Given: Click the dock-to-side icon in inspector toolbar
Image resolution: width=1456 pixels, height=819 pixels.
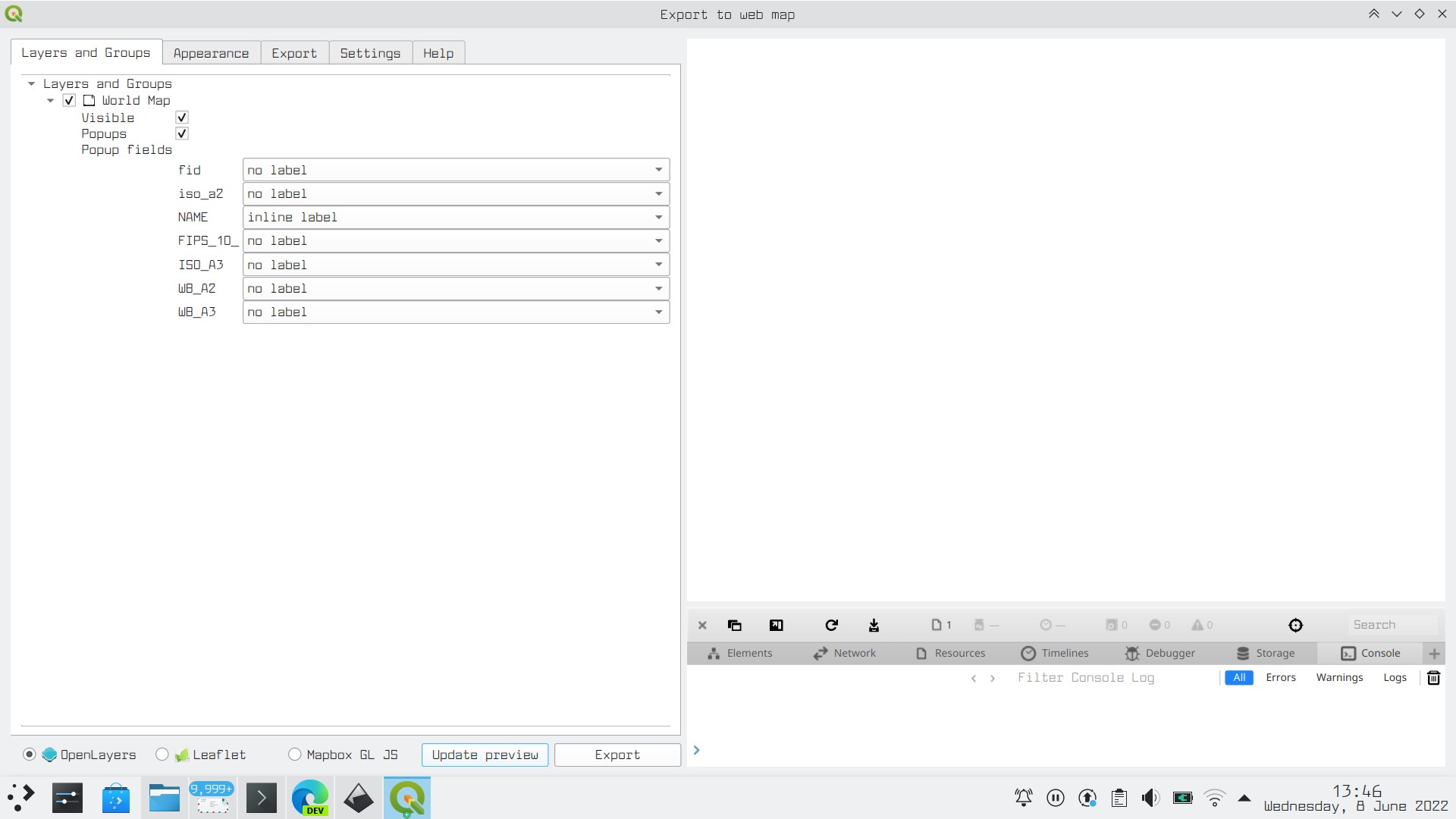Looking at the screenshot, I should click(776, 625).
